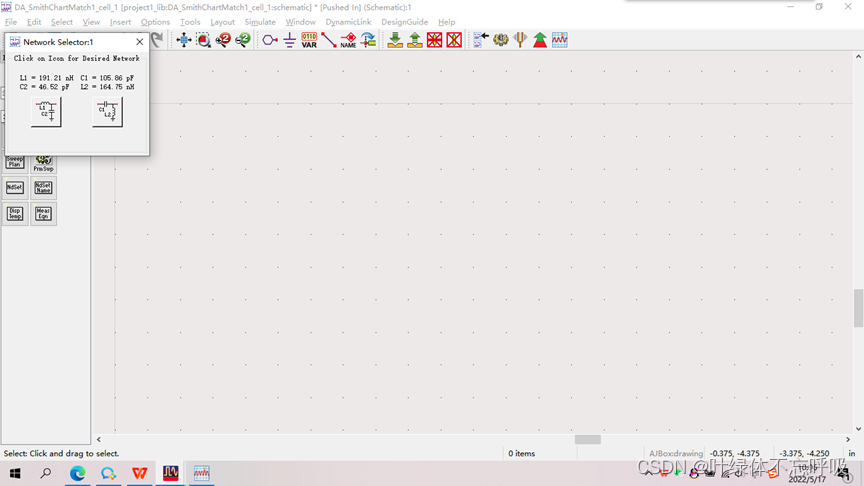
Task: Click the VAR insert variable icon
Action: click(x=309, y=40)
